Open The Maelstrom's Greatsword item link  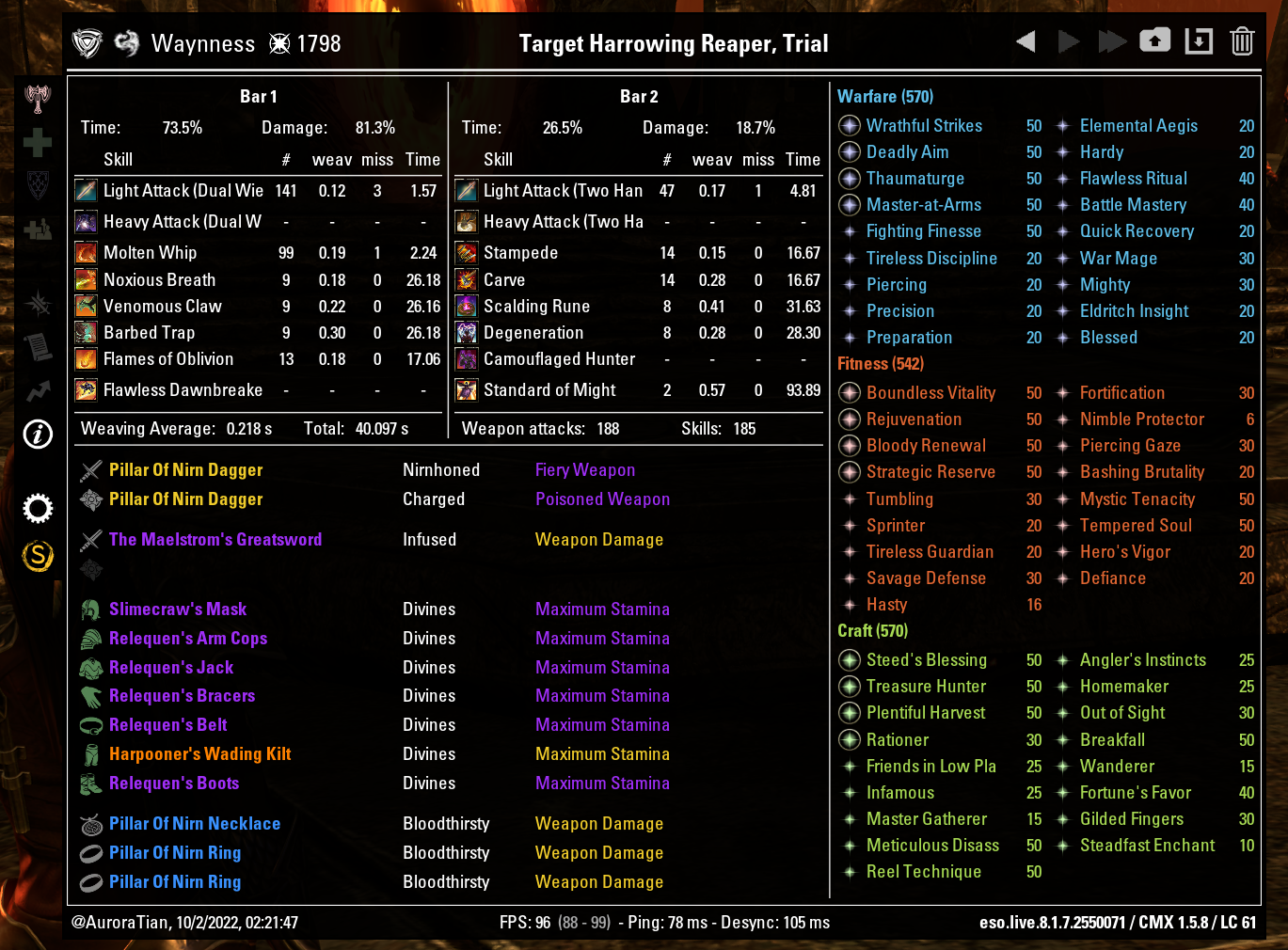215,540
